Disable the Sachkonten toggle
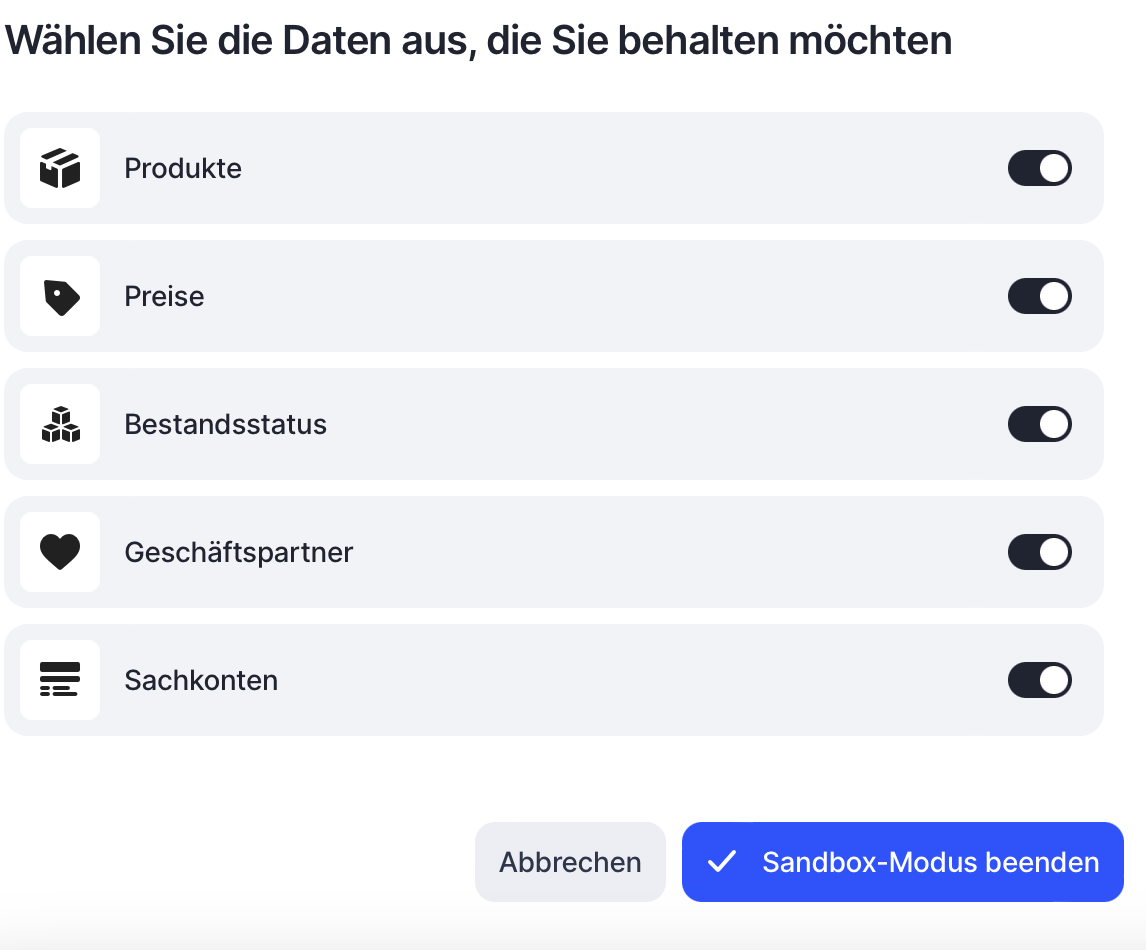Screen dimensions: 1146x950 (x=1039, y=680)
